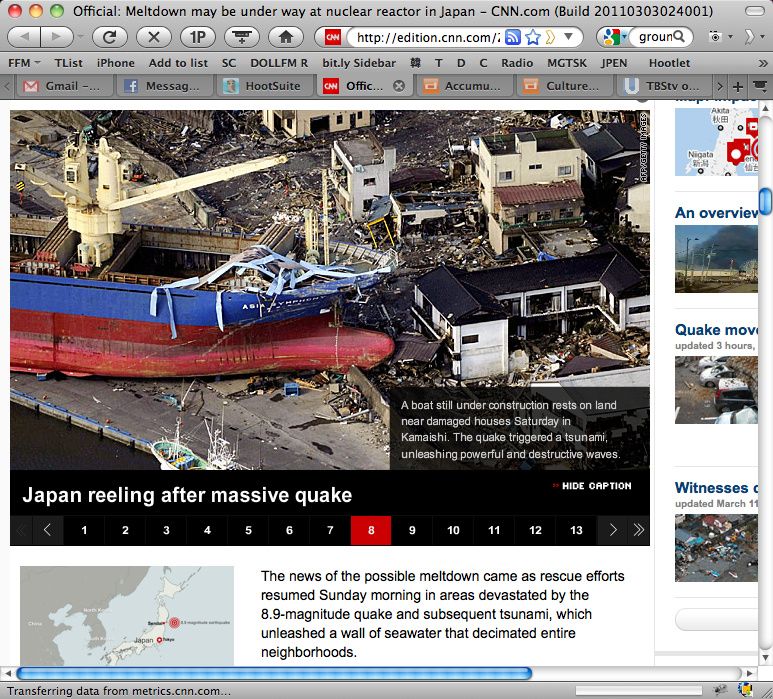Close the active CNN Official tab
Screen dimensions: 773x699
coord(399,86)
